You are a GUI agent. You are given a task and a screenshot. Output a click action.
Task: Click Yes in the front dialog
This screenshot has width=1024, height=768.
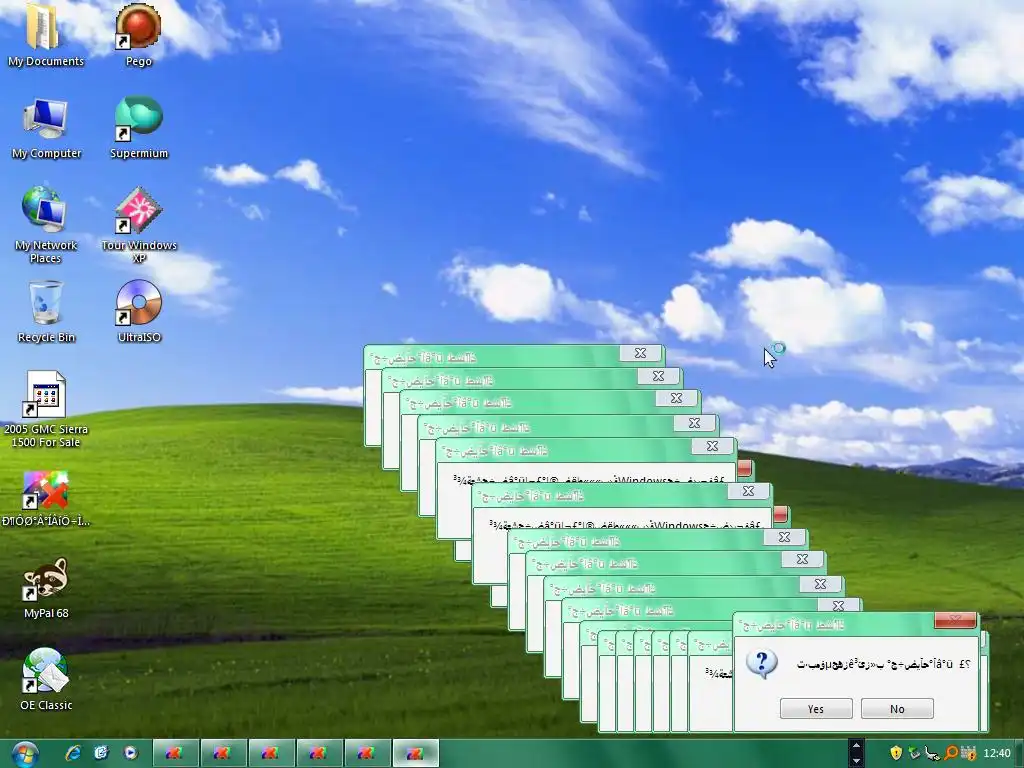816,709
